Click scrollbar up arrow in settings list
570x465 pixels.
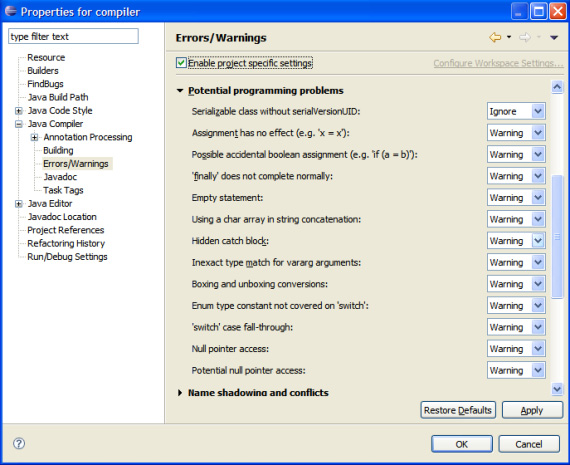coord(557,87)
